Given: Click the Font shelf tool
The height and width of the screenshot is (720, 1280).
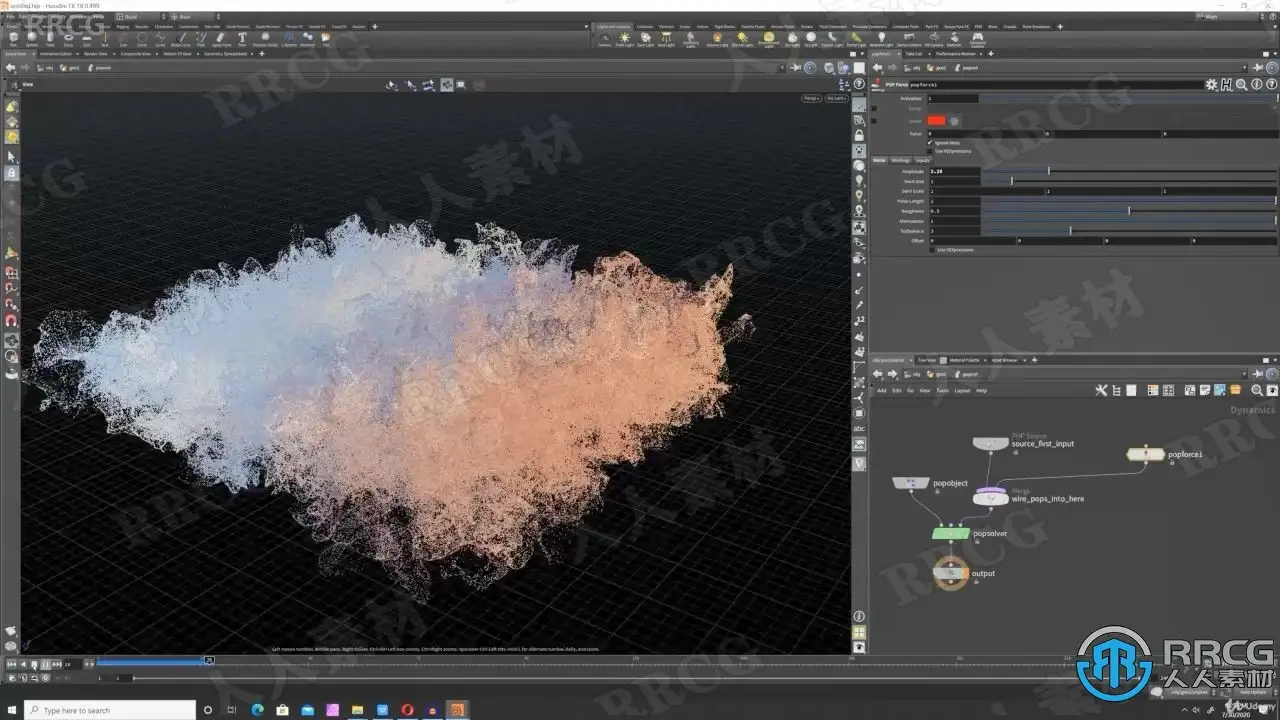Looking at the screenshot, I should coord(242,39).
